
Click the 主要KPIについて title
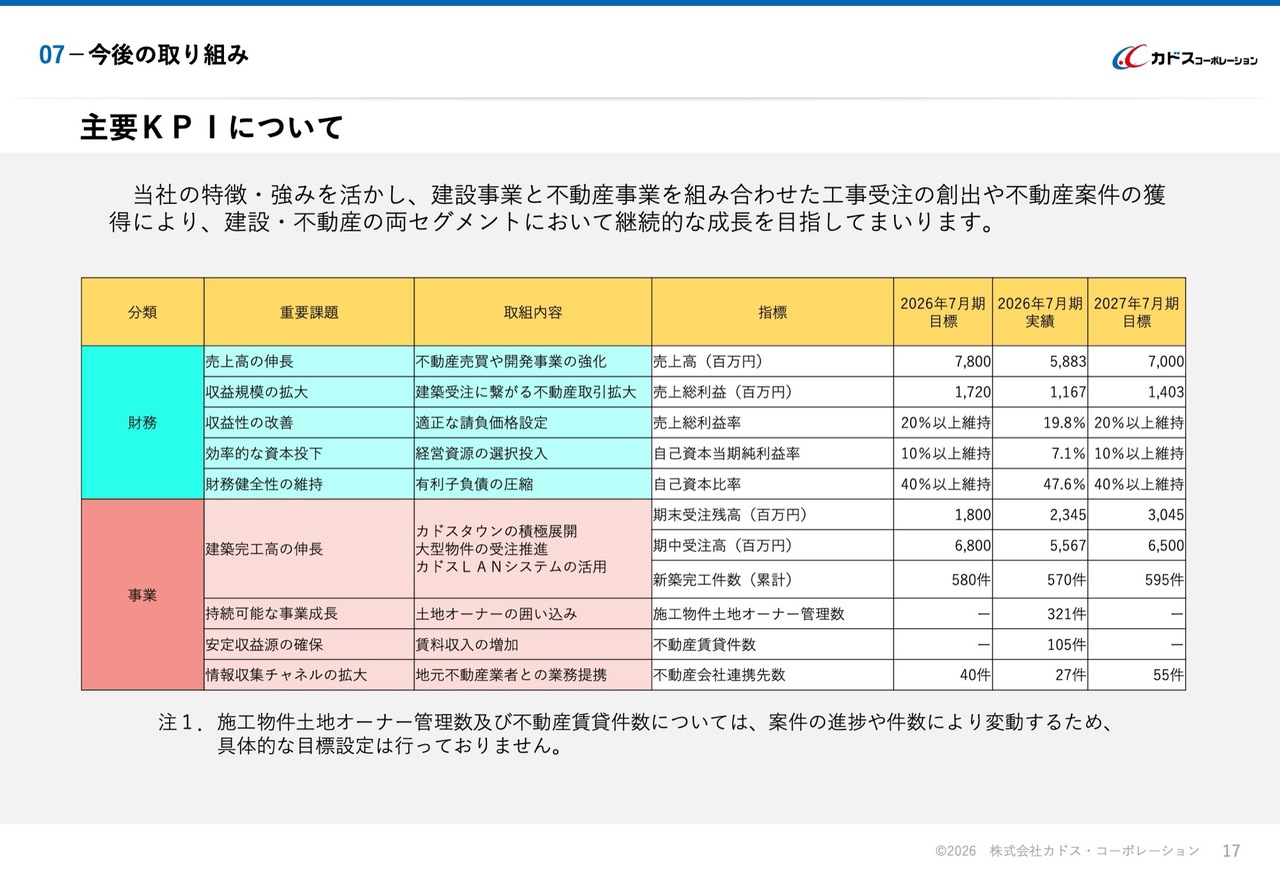click(x=212, y=128)
